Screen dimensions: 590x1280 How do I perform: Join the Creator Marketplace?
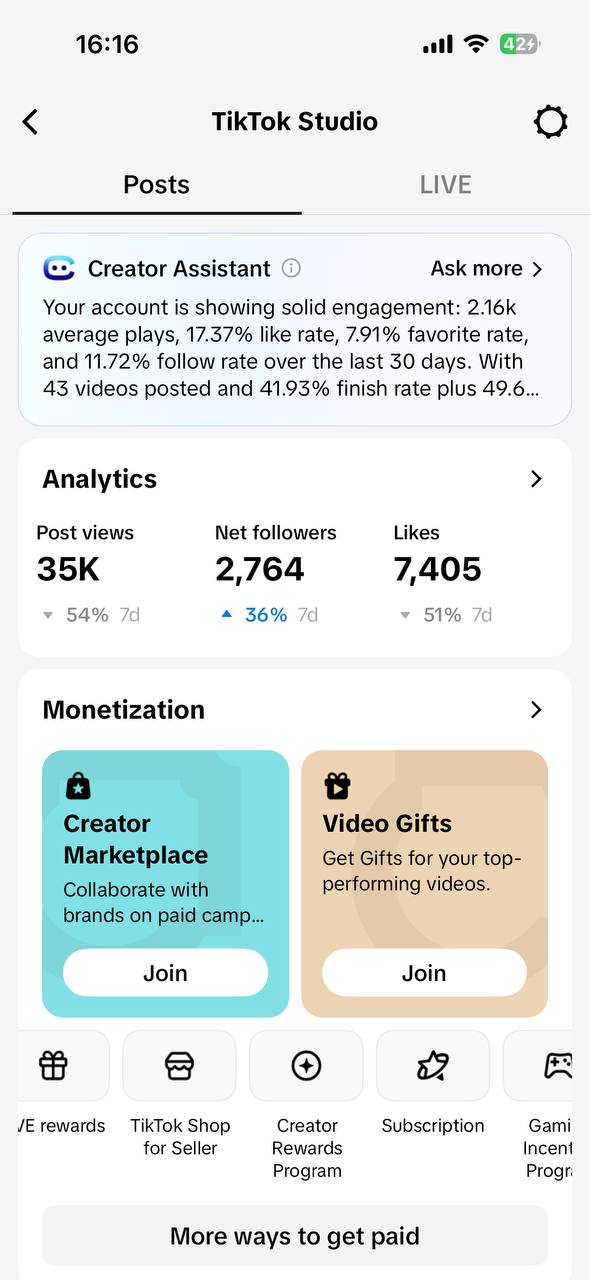tap(165, 973)
